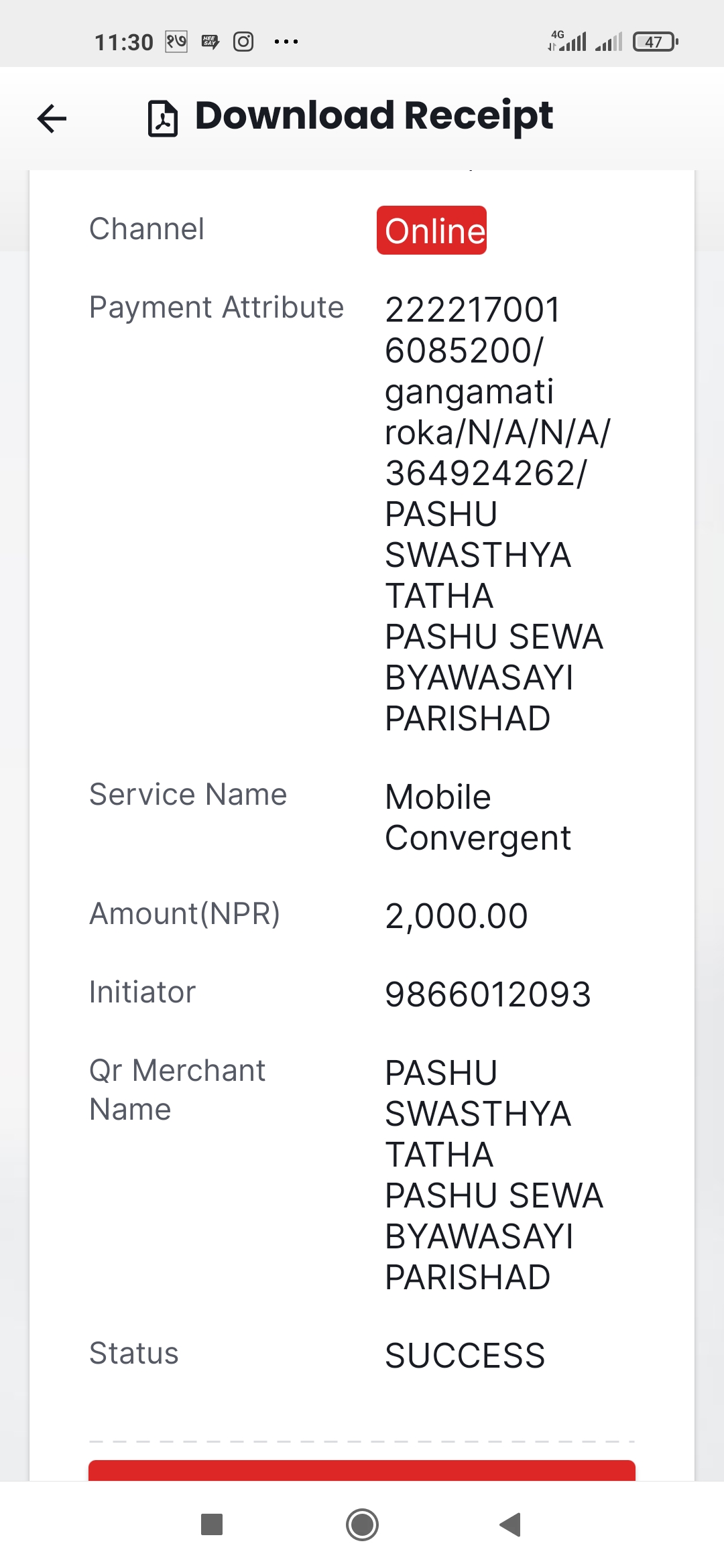Open Download Receipt
Image resolution: width=724 pixels, height=1568 pixels.
click(x=373, y=116)
